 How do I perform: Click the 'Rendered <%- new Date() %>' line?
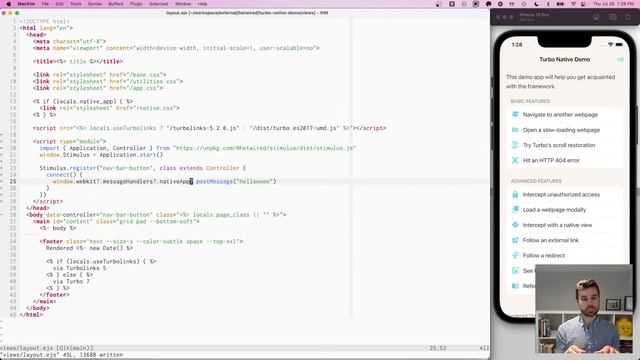pos(89,248)
